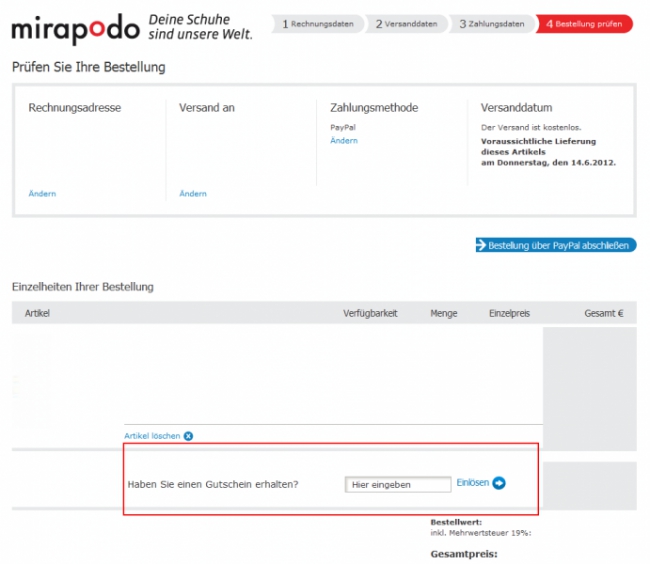Click the X icon beside Artikel löschen

(188, 436)
